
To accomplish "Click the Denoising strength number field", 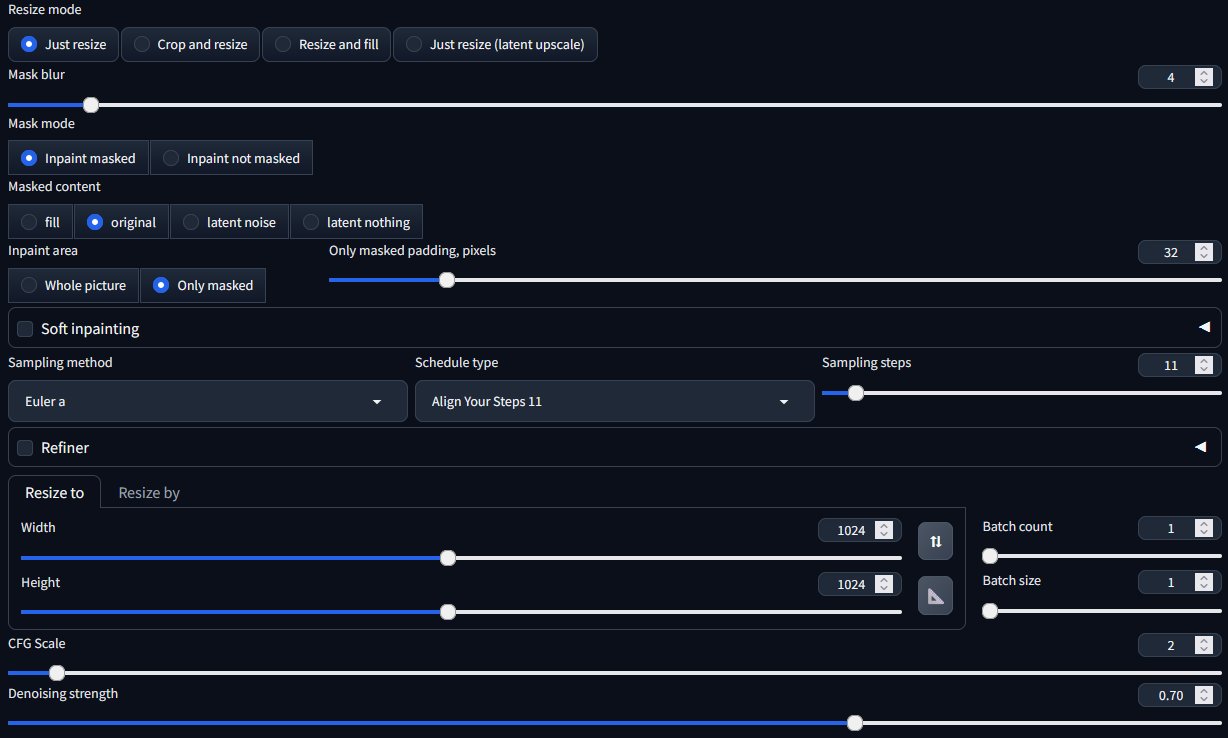I will click(x=1179, y=695).
